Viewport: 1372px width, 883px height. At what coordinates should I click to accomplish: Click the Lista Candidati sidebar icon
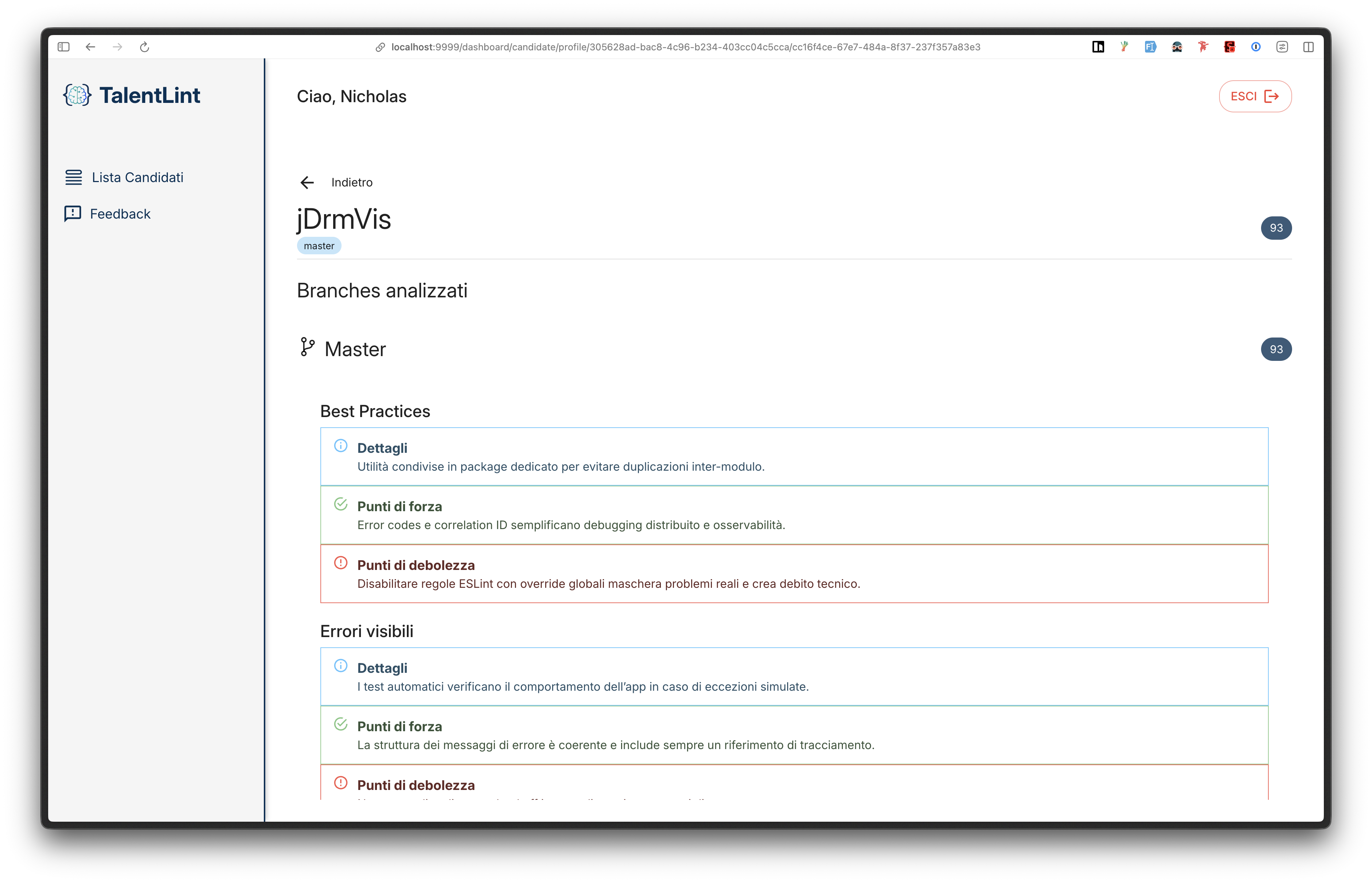(73, 177)
